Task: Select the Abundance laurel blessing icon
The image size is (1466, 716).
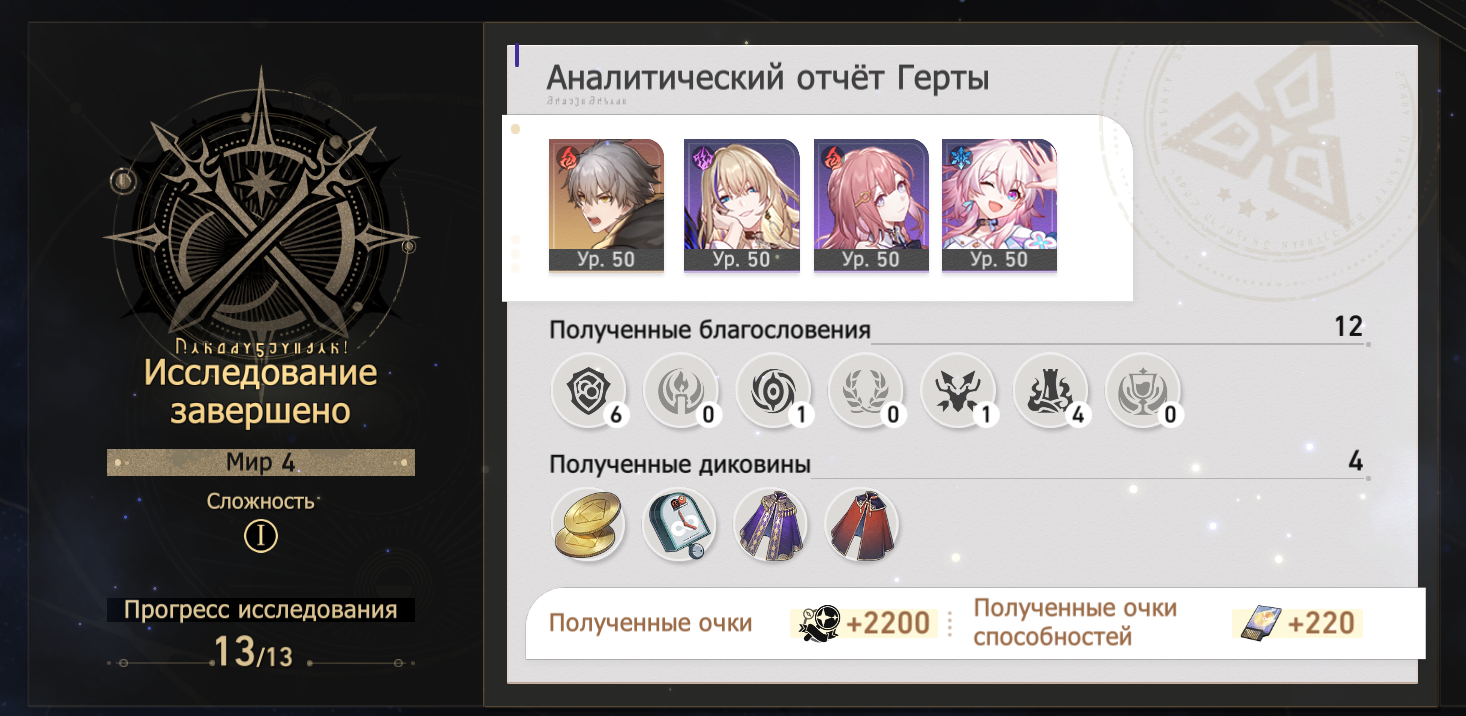Action: (x=866, y=391)
